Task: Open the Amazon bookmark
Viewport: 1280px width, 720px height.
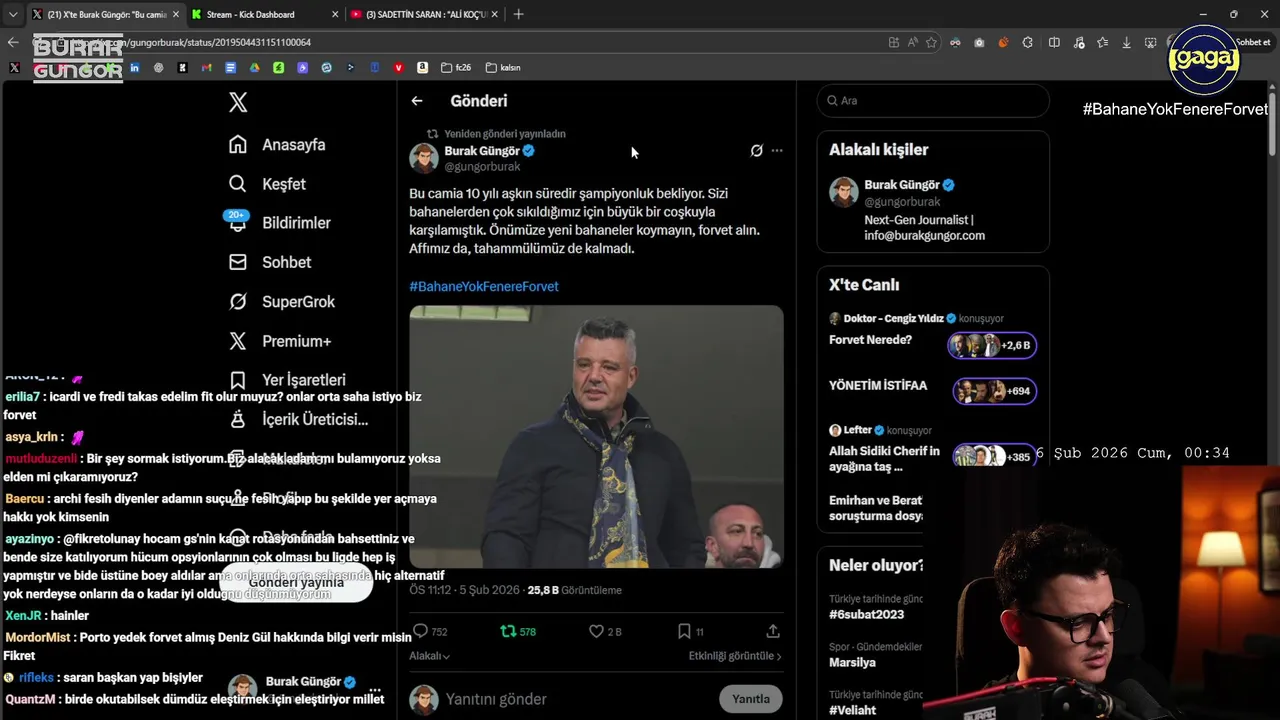Action: pyautogui.click(x=422, y=67)
